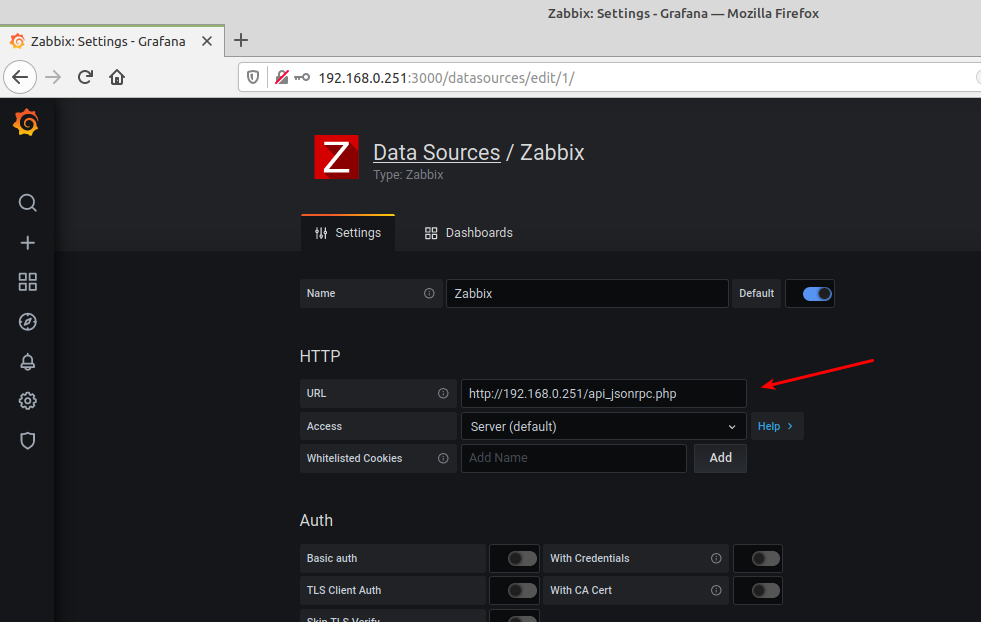Open the Access dropdown showing Server (default)
The width and height of the screenshot is (981, 622).
coord(603,426)
